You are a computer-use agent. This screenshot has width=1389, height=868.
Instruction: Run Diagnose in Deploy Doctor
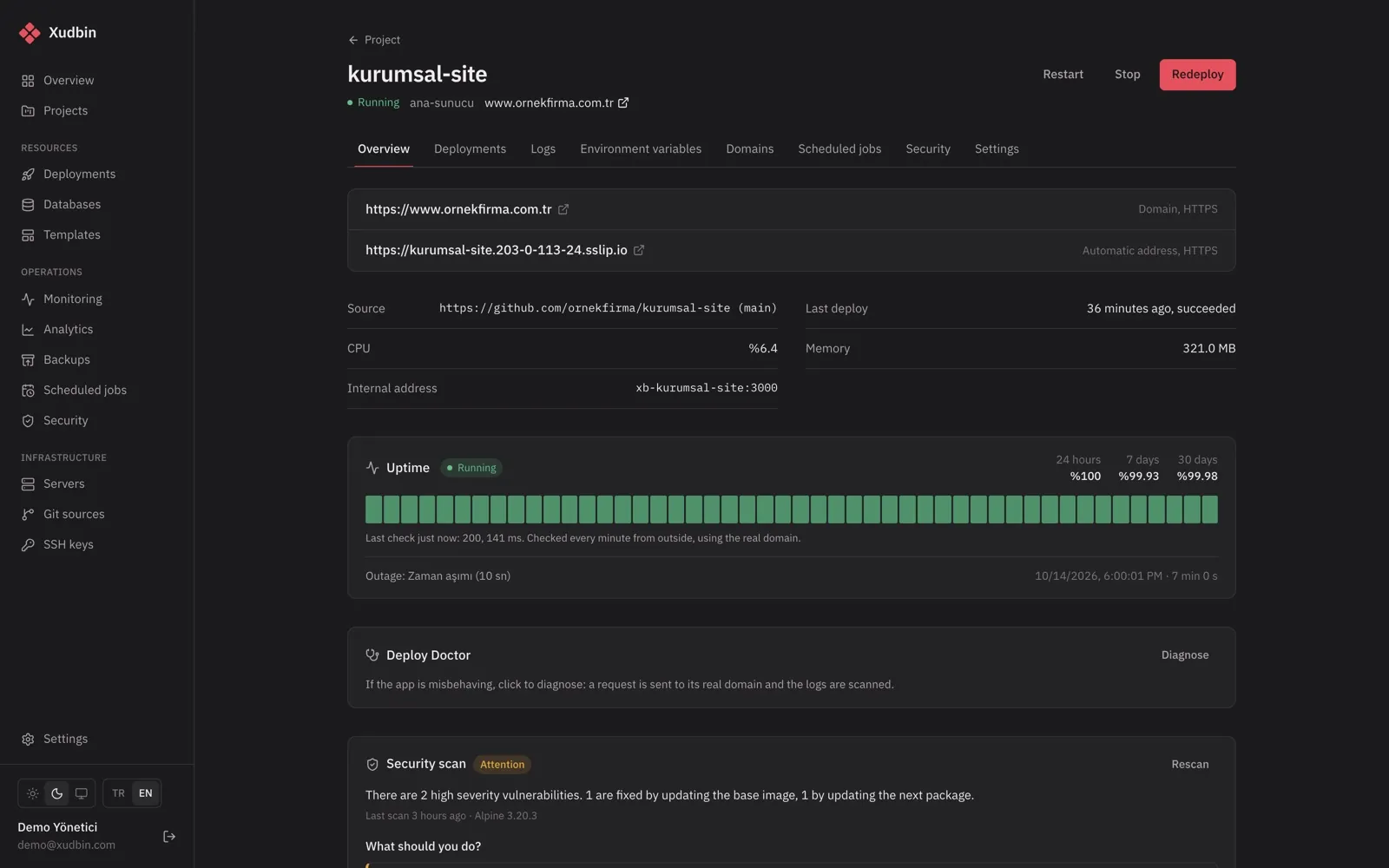[x=1185, y=655]
